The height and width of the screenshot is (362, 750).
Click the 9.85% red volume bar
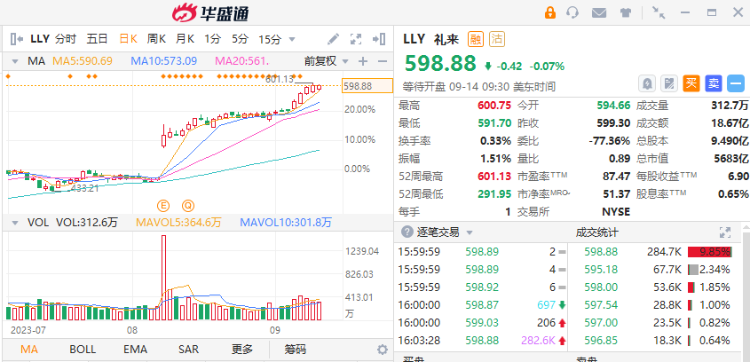click(709, 252)
